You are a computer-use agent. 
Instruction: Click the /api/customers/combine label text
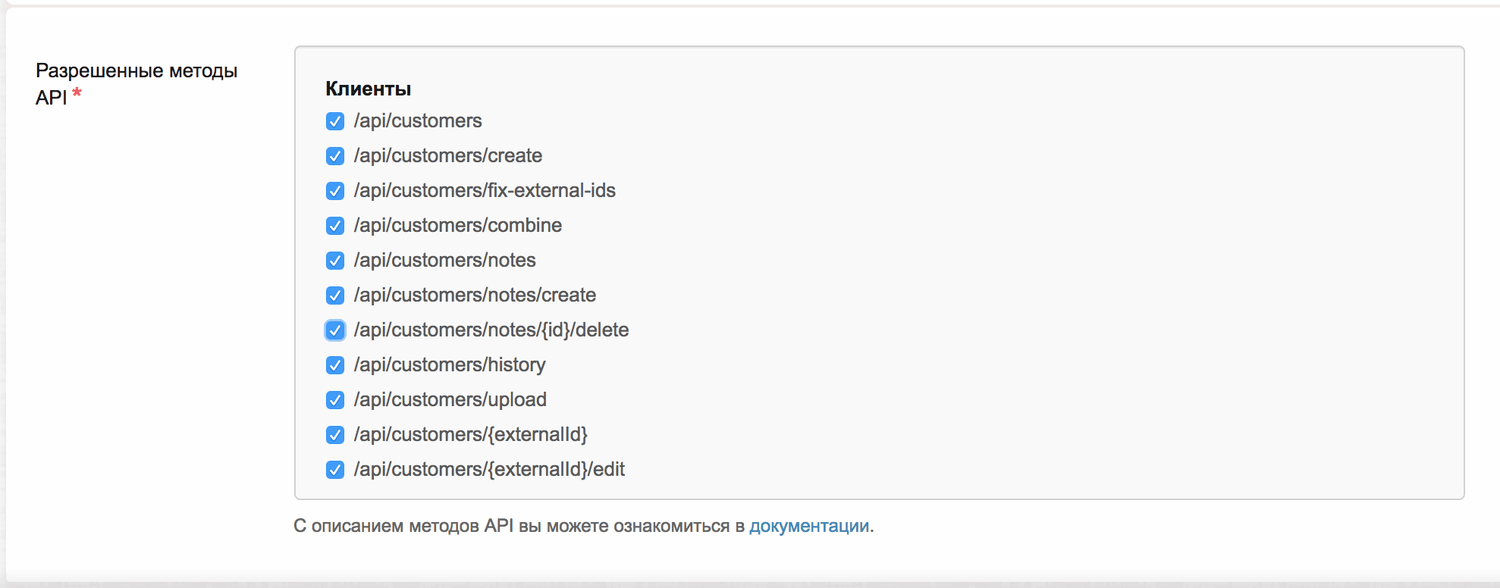[x=458, y=225]
